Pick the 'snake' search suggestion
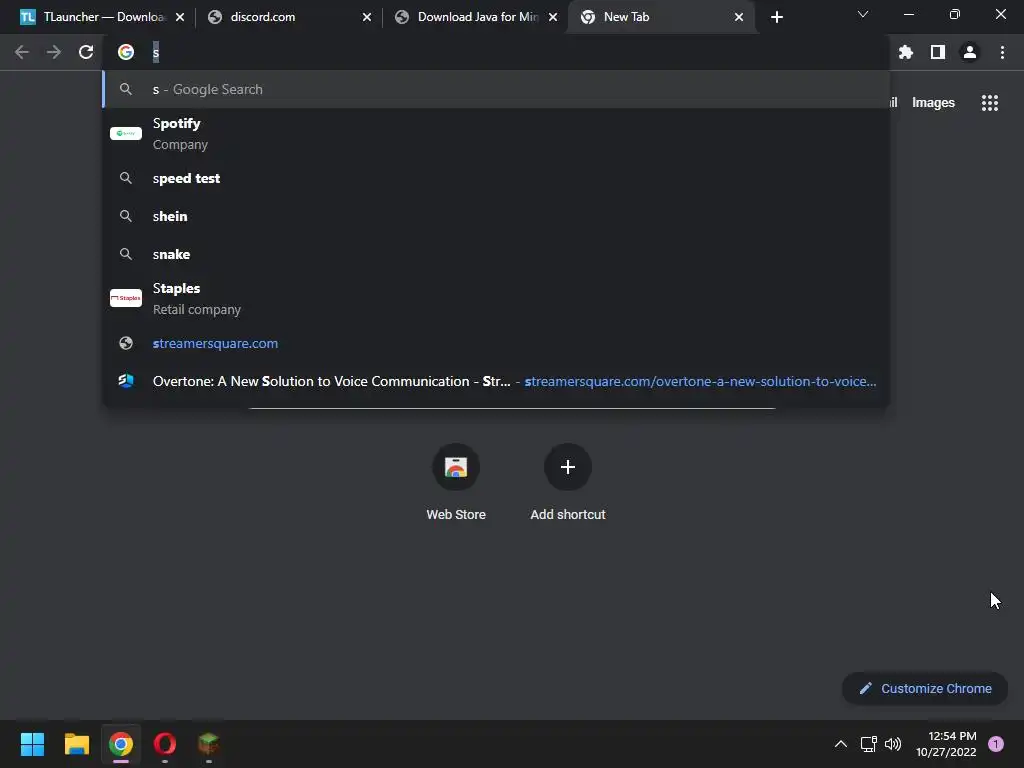 click(496, 254)
